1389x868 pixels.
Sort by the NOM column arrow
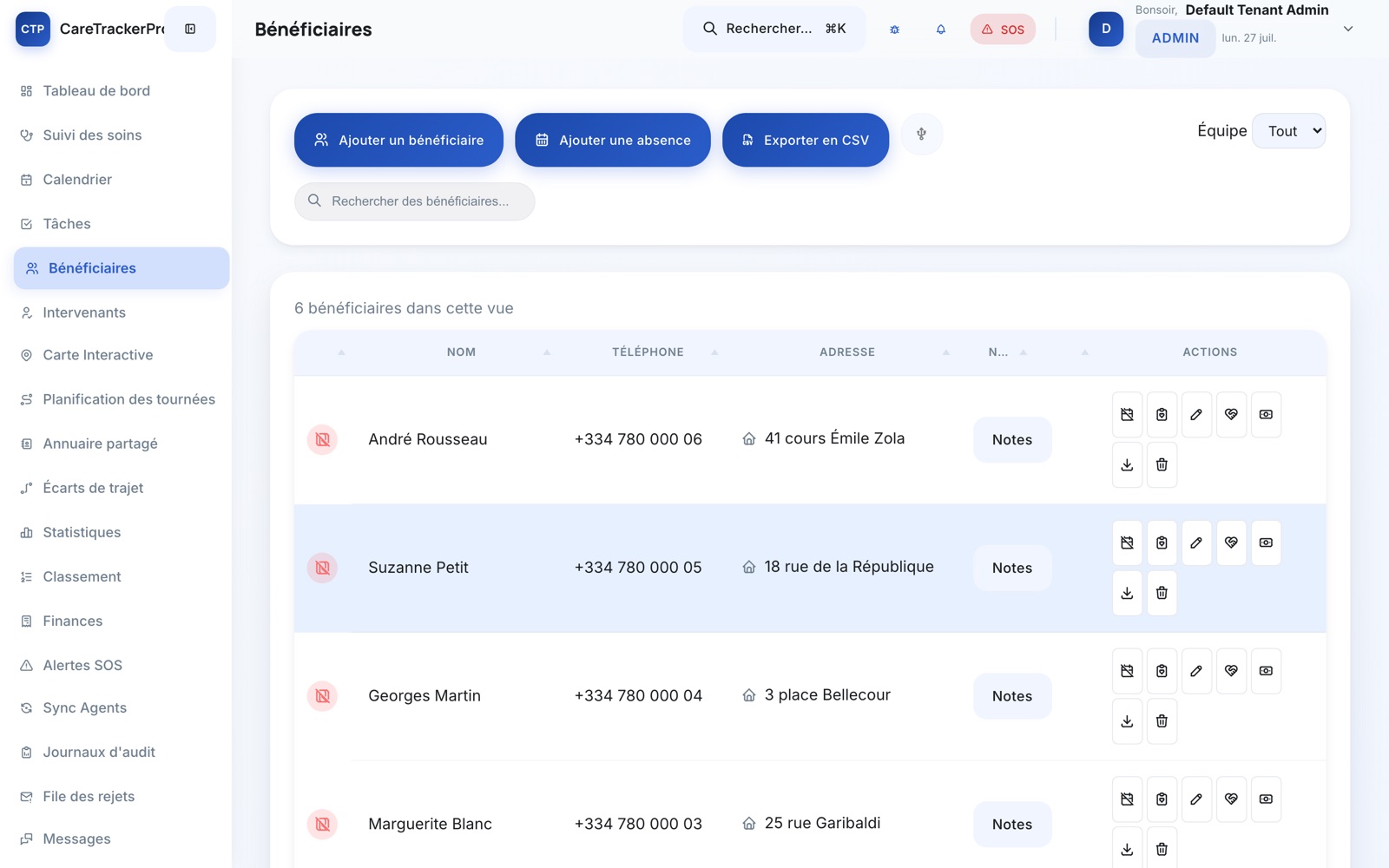[547, 352]
